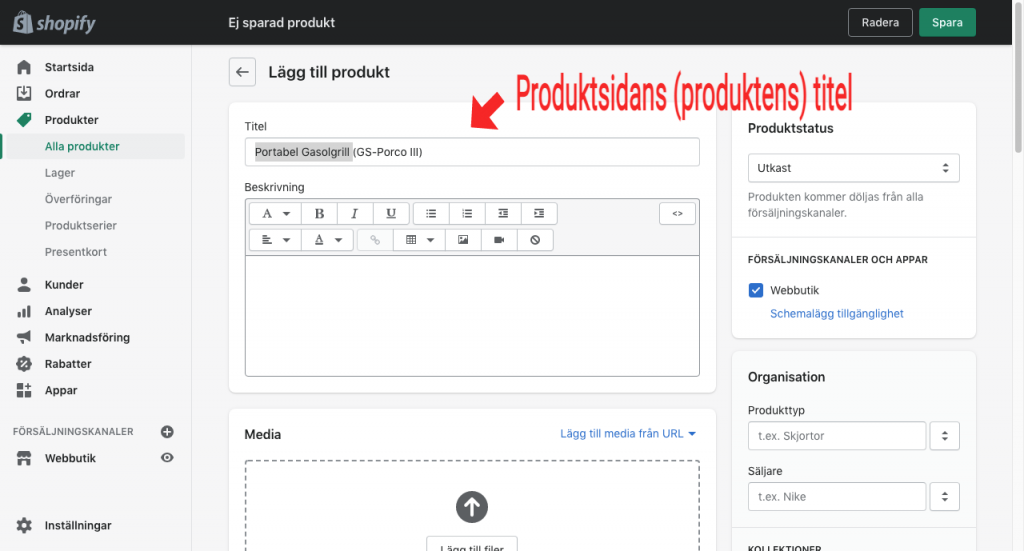
Task: Click the outdent icon
Action: click(503, 213)
